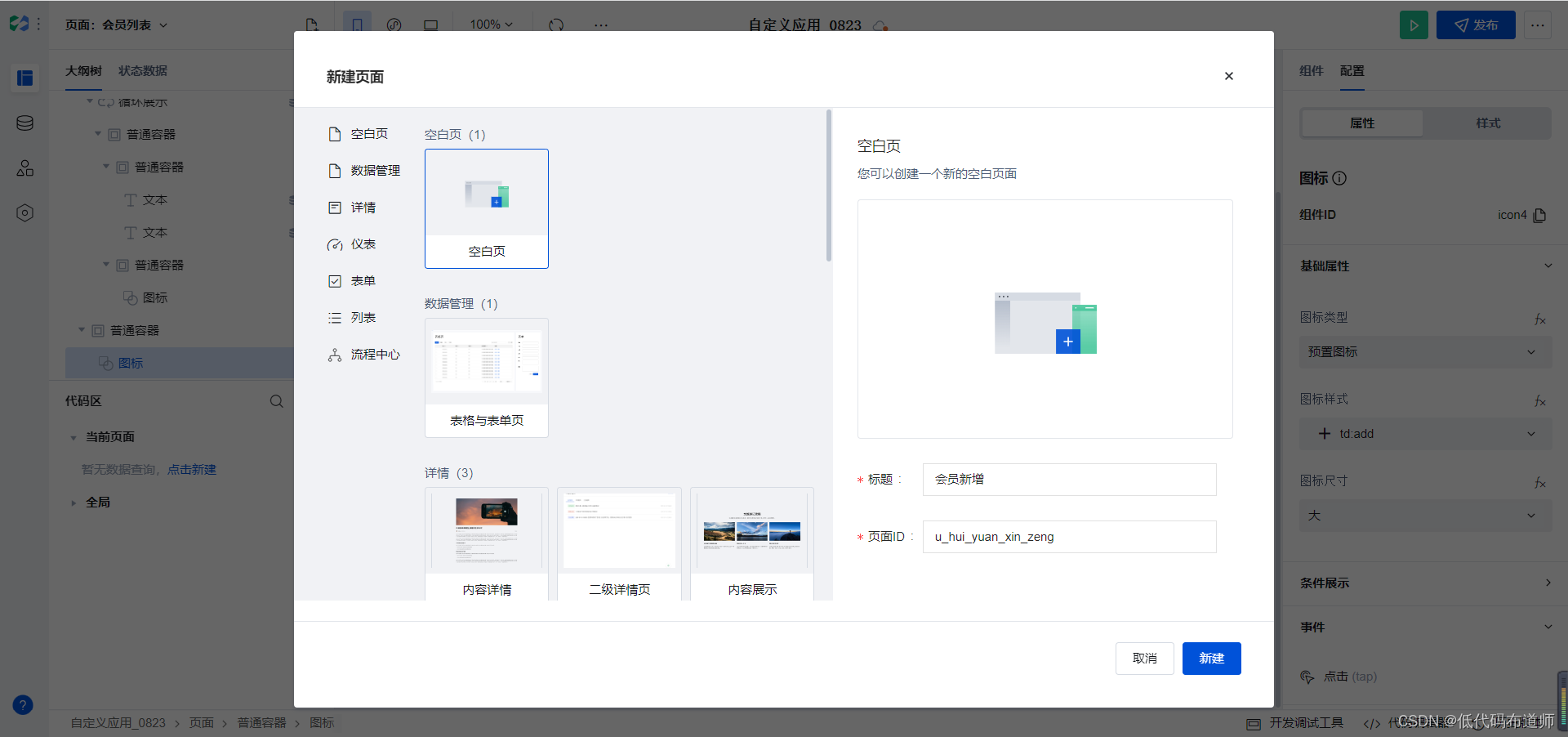Open 开发调试工具 in the status bar
Viewport: 1568px width, 737px height.
[x=1295, y=723]
